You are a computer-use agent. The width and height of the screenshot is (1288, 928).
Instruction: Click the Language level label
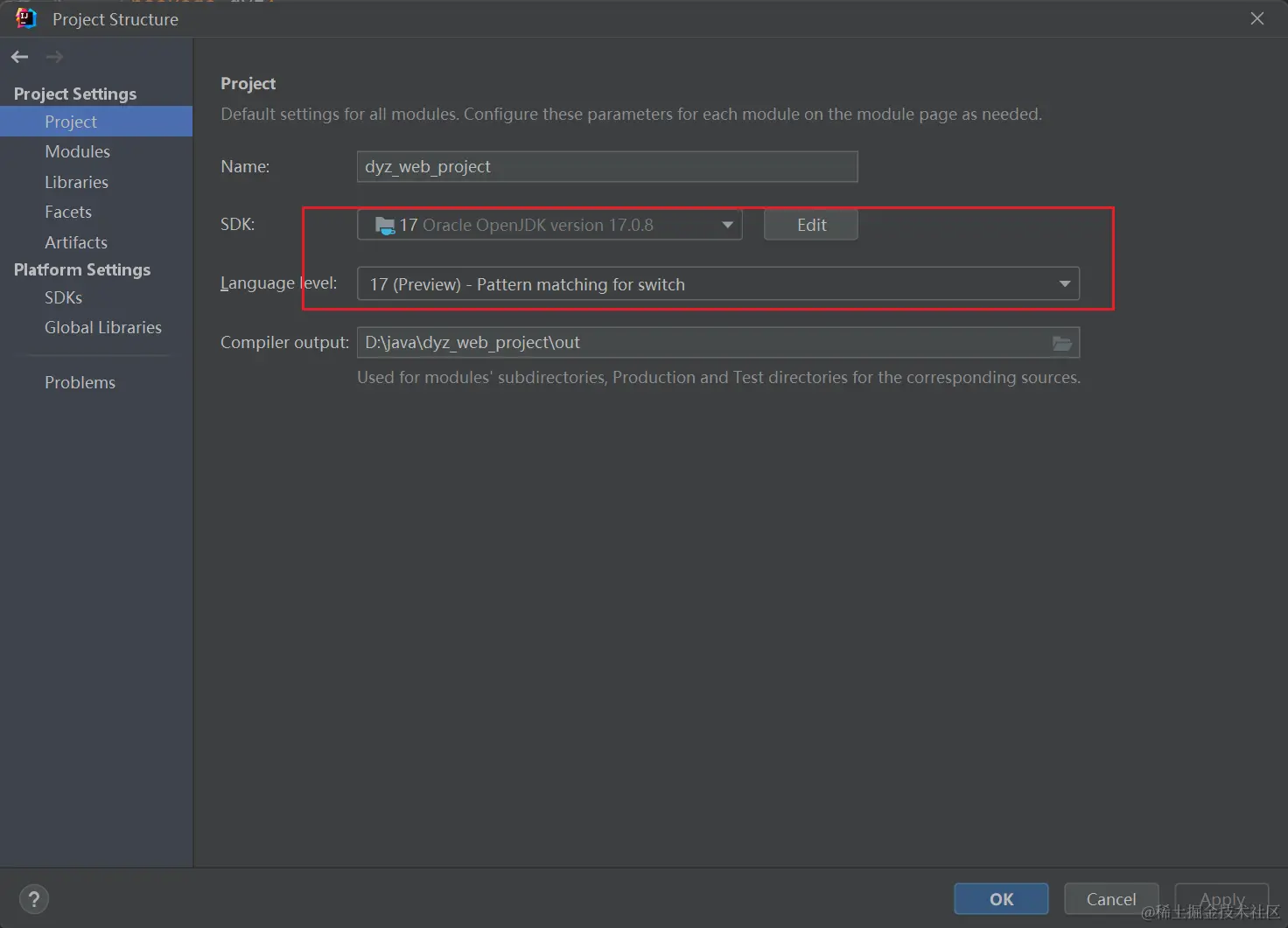coord(278,283)
